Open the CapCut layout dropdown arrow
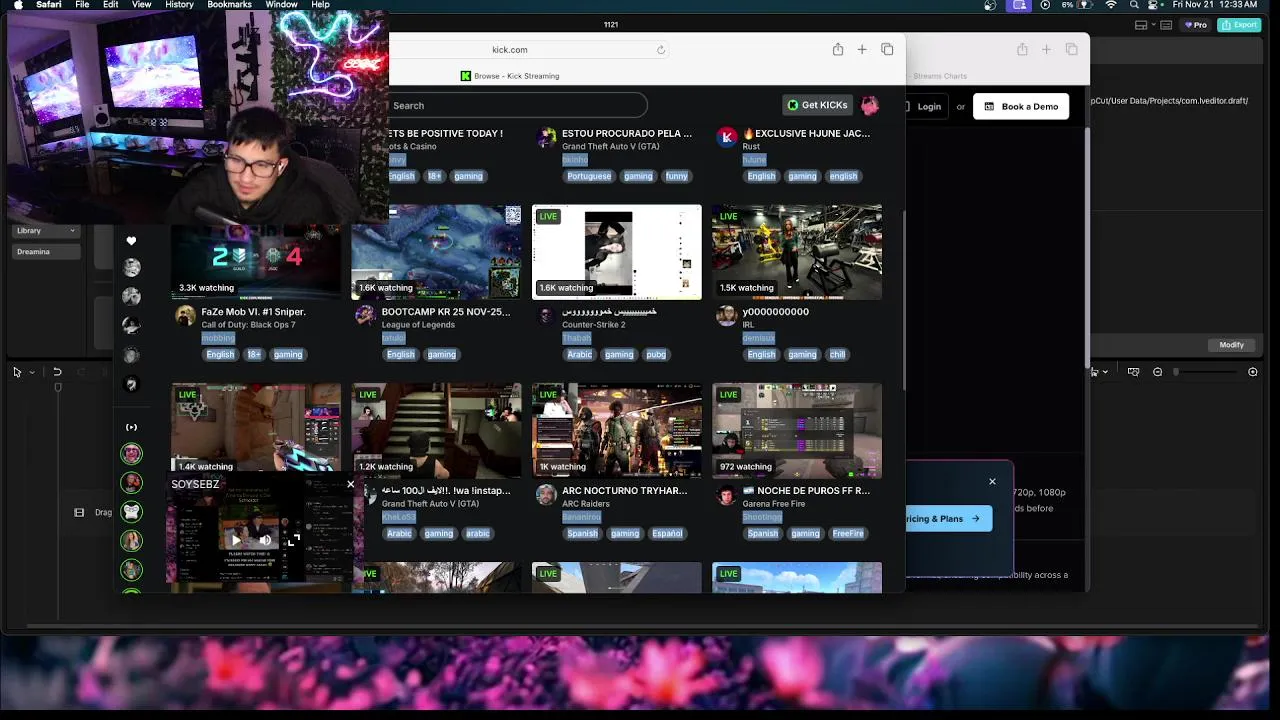This screenshot has height=720, width=1280. point(1155,25)
